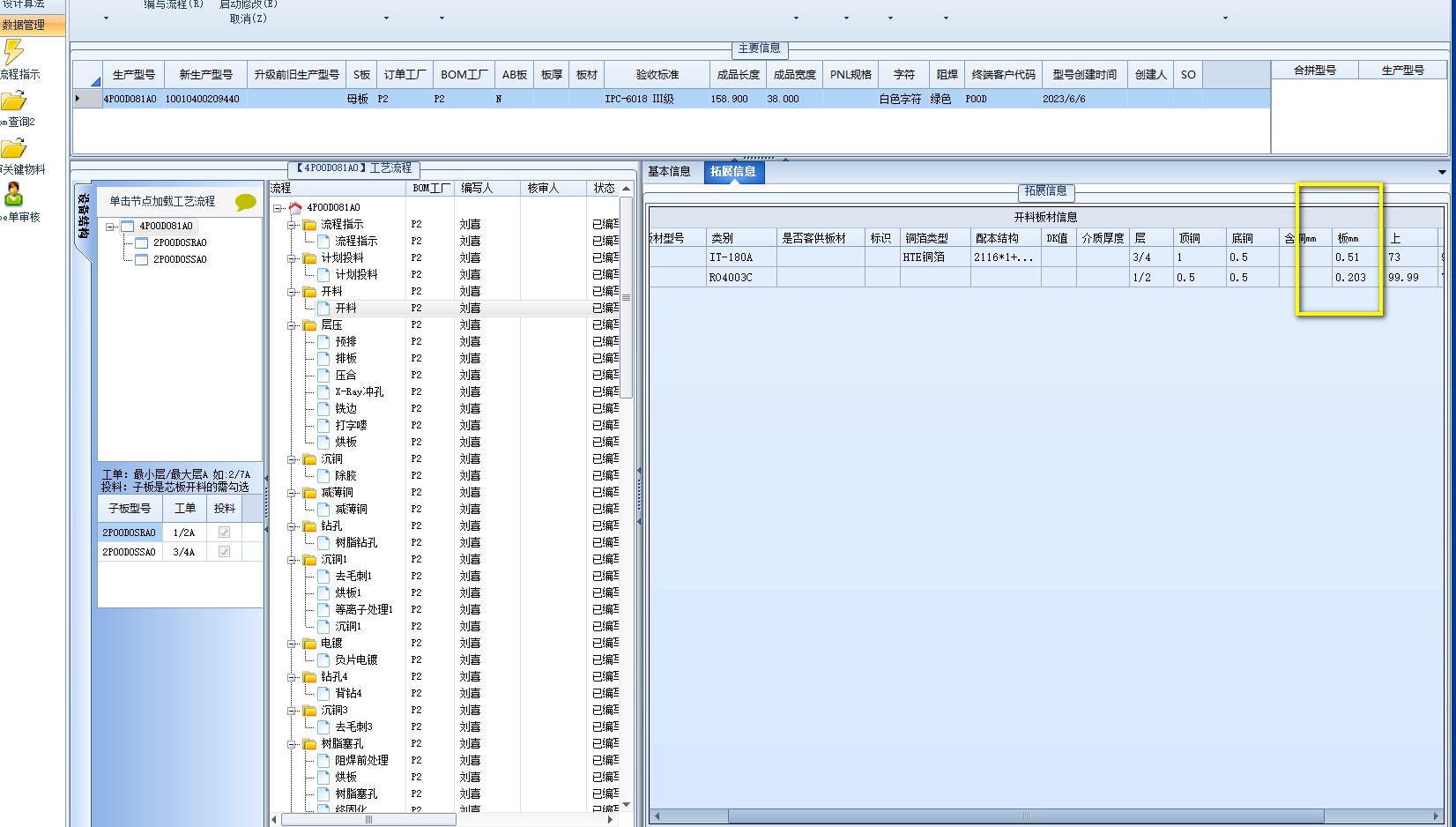Screen dimensions: 1456x827
Task: Collapse the 计划投料 folder node
Action: 292,258
